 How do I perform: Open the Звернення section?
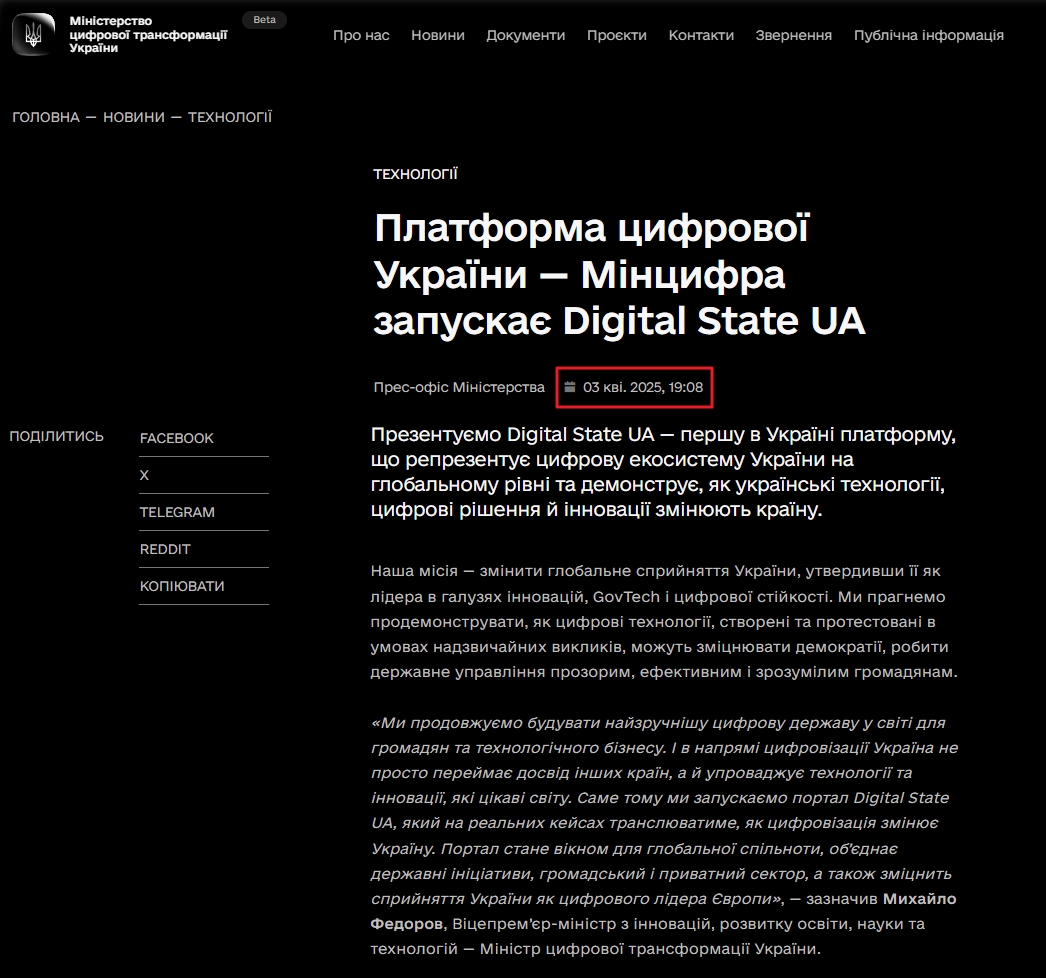tap(793, 35)
